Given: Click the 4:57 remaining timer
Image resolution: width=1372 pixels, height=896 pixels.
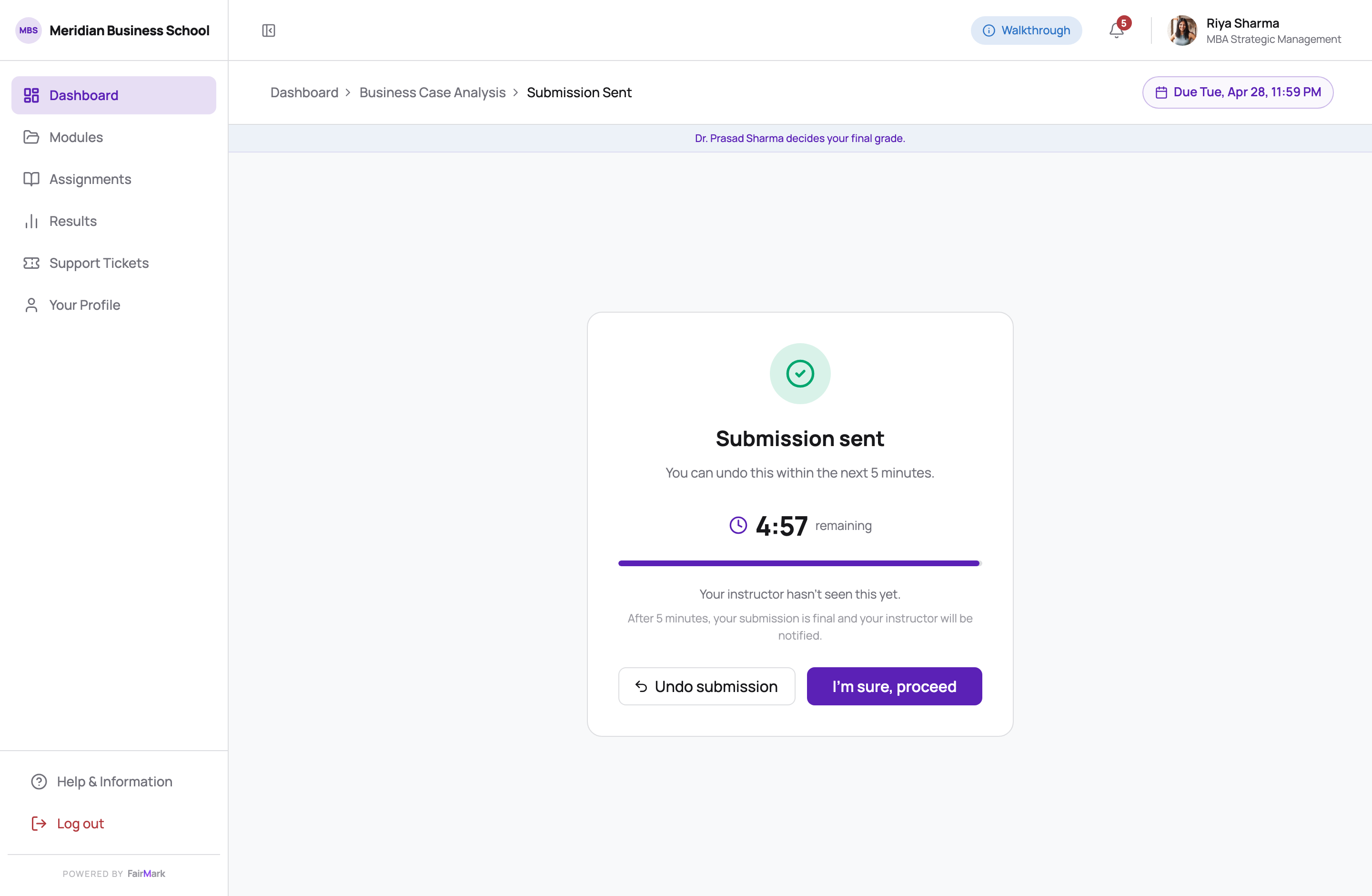Looking at the screenshot, I should [x=800, y=525].
